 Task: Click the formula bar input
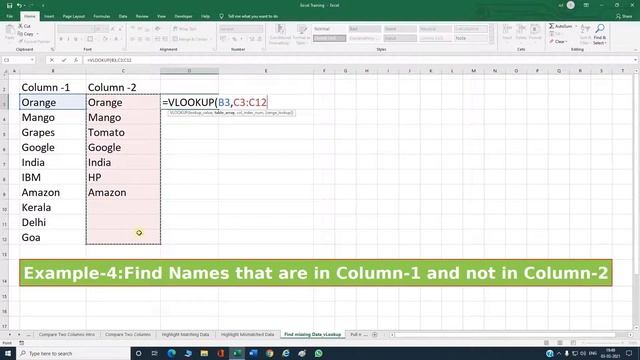[x=357, y=60]
